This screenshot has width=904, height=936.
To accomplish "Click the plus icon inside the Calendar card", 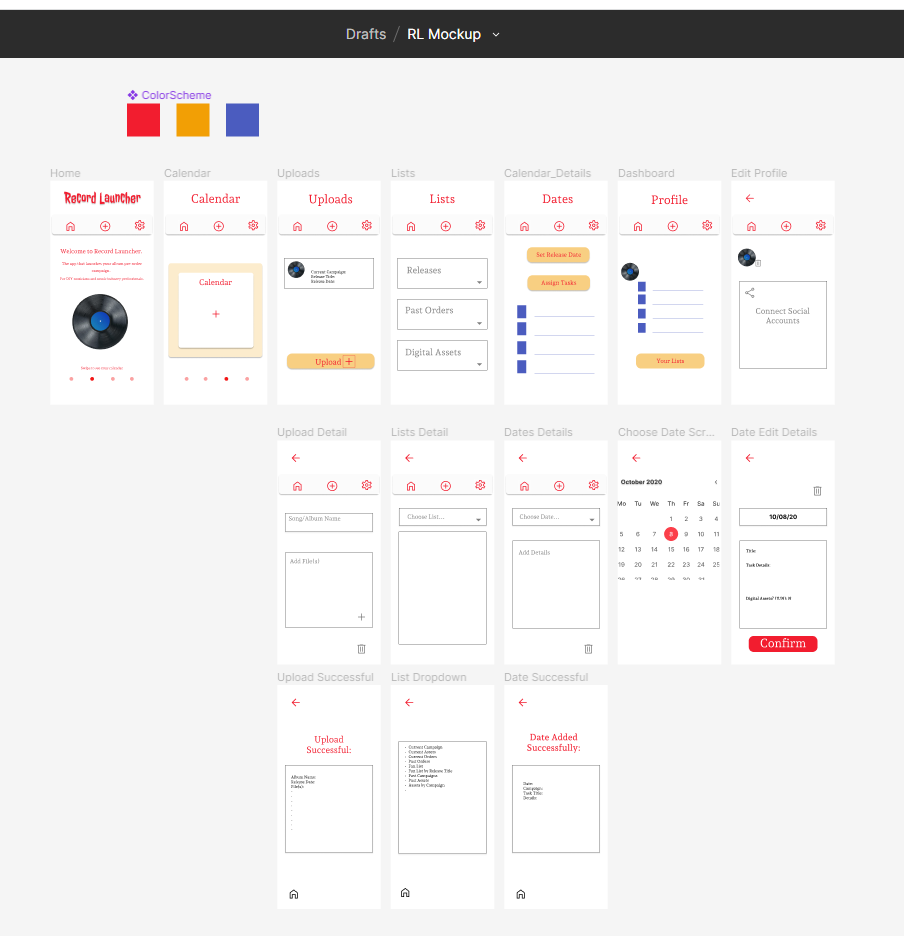I will (x=216, y=314).
